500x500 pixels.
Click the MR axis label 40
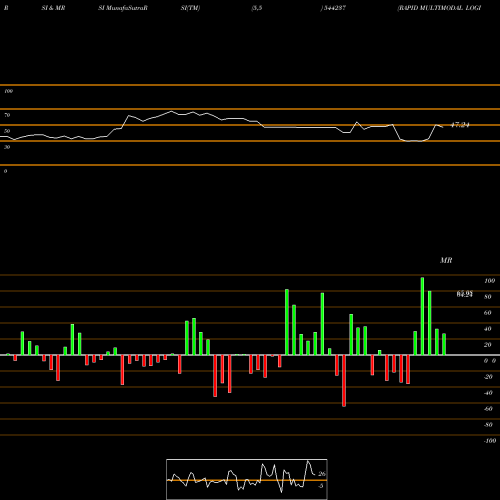488,329
